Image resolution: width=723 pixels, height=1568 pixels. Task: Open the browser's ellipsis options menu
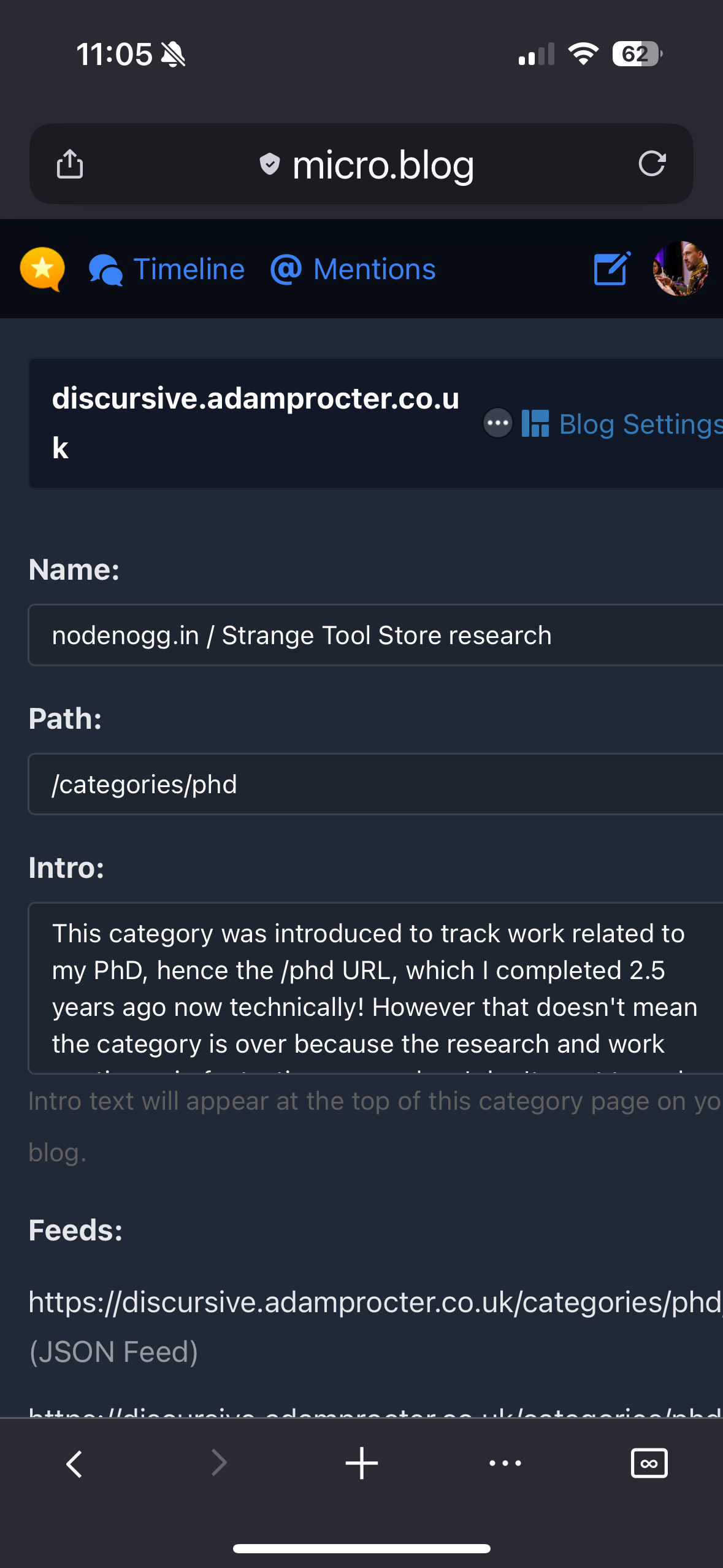pos(504,1462)
